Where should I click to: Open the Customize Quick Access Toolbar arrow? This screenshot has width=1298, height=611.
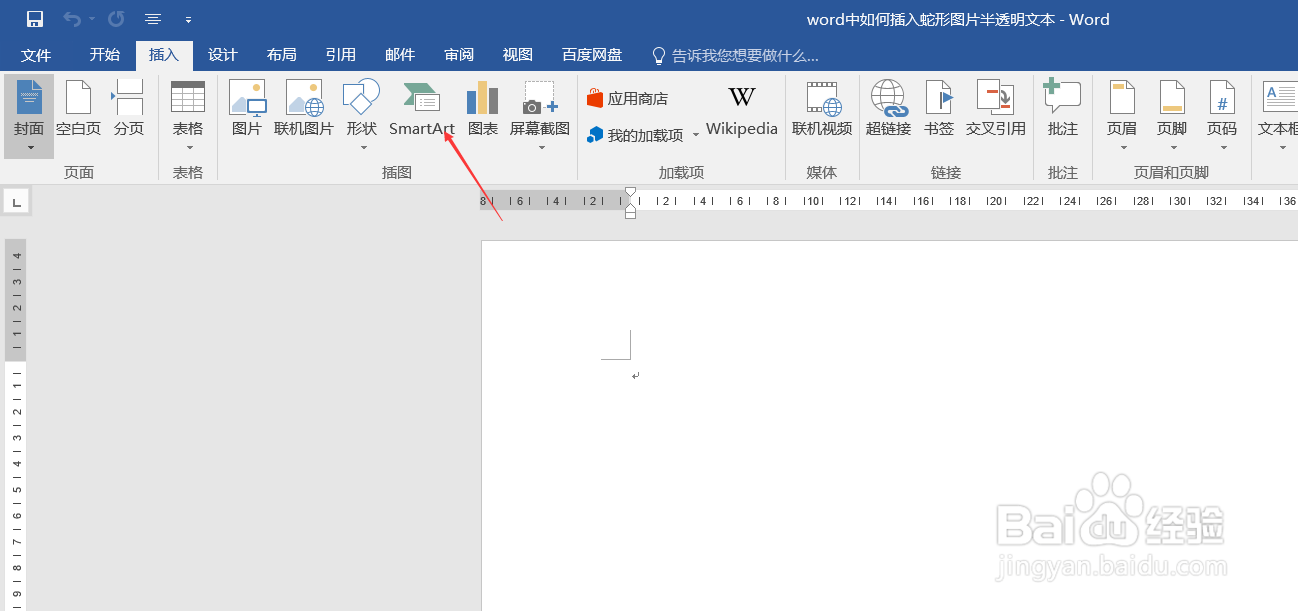pos(188,20)
